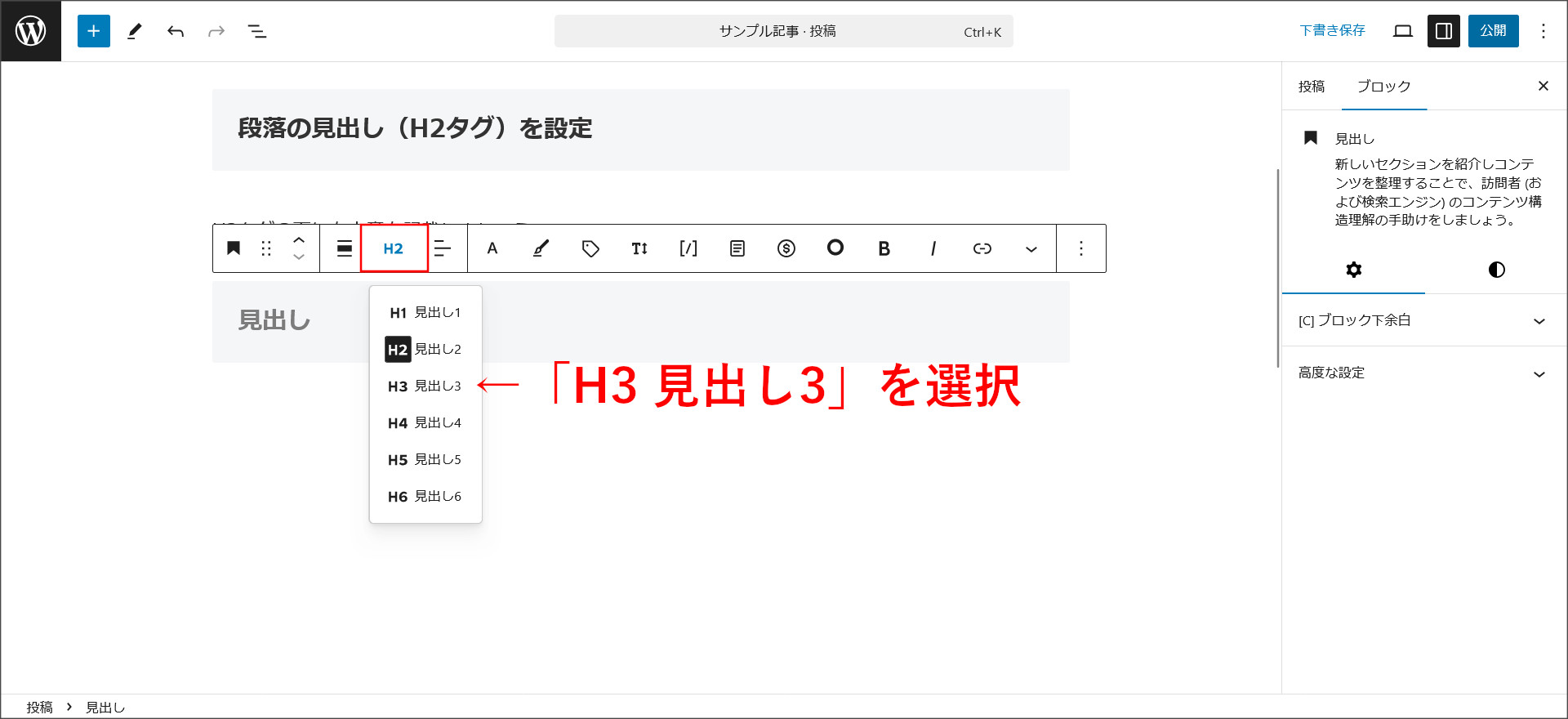Toggle italic formatting
This screenshot has width=1568, height=719.
[933, 248]
